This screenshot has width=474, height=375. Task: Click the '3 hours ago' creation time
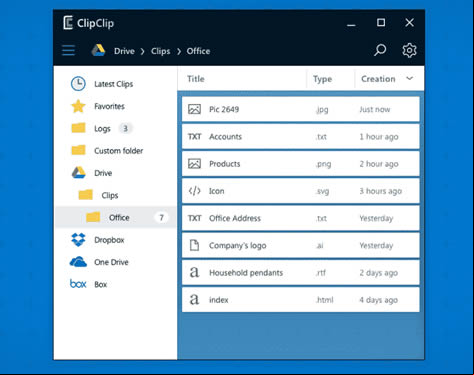(381, 191)
